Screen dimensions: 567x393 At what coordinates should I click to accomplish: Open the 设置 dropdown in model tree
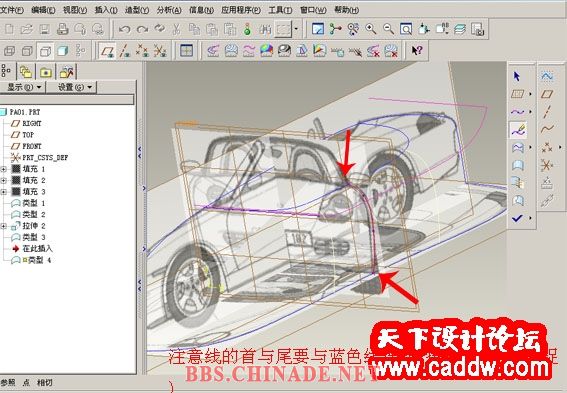click(x=72, y=87)
